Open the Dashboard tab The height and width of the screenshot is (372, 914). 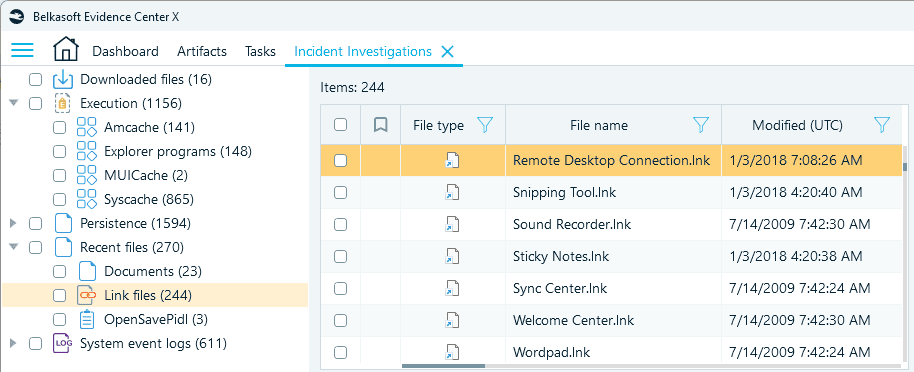[x=125, y=51]
